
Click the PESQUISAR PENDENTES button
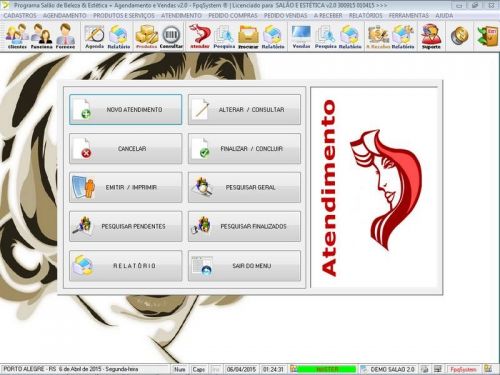[126, 226]
